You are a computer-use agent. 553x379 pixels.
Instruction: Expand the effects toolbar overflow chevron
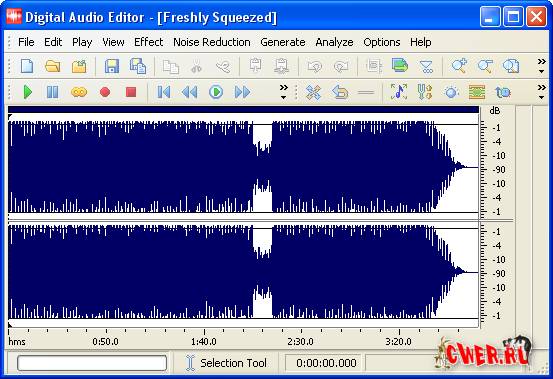[x=541, y=92]
